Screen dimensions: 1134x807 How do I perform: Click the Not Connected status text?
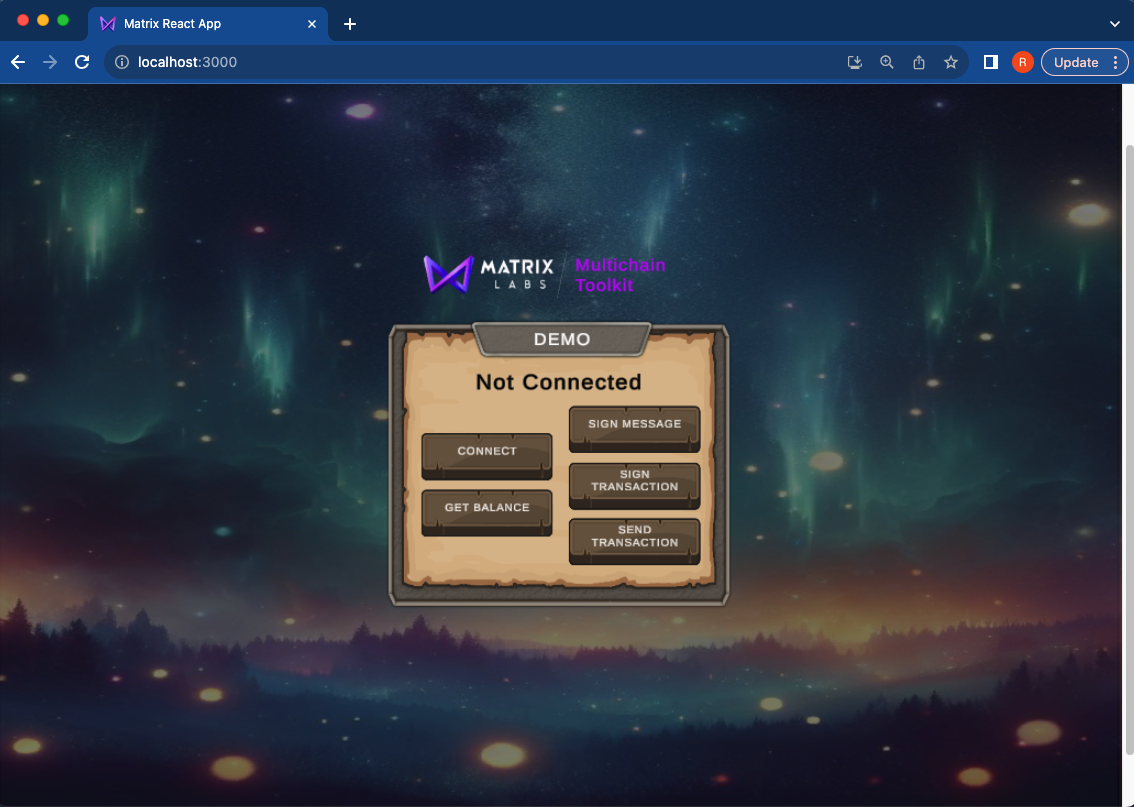[x=558, y=382]
